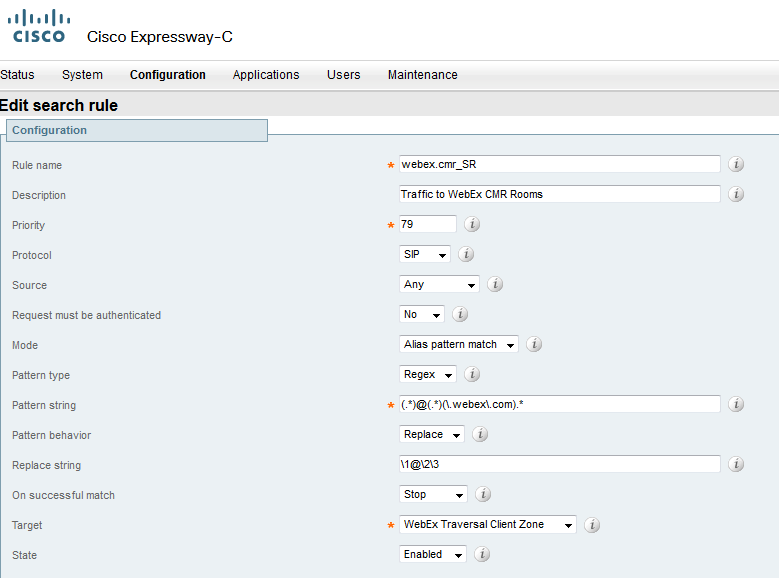Open On successful match Stop dropdown

pos(433,494)
